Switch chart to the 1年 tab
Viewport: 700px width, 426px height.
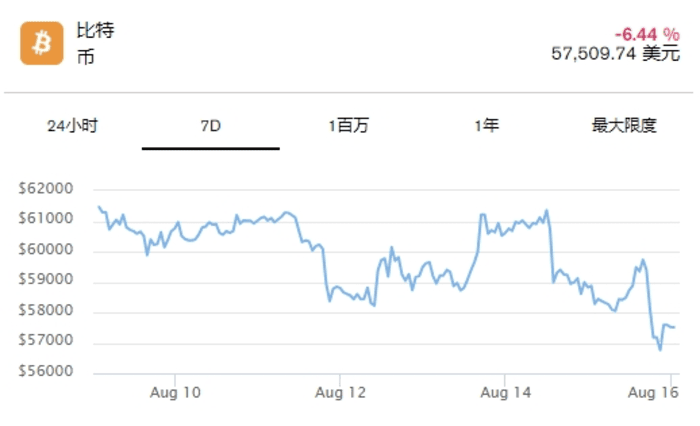tap(487, 126)
